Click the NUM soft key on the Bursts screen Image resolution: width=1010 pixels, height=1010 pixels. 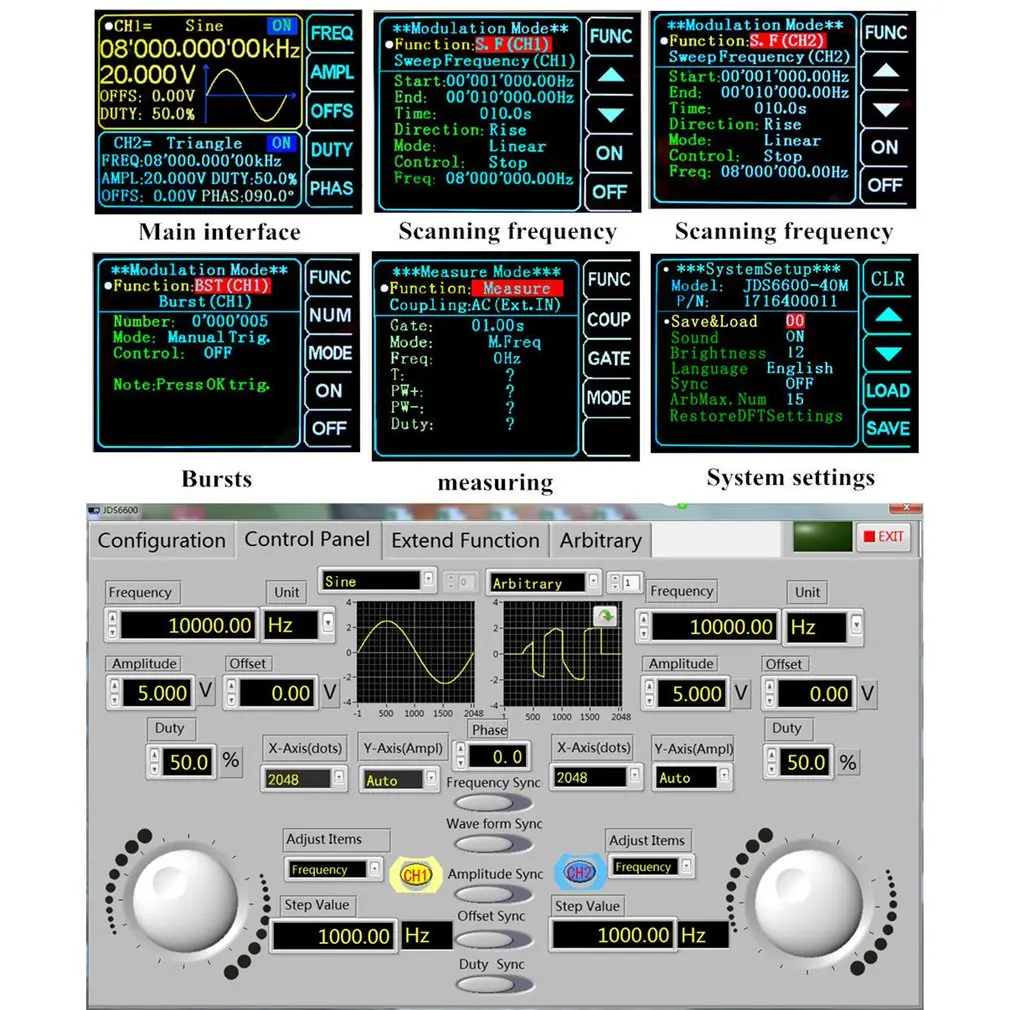(330, 315)
